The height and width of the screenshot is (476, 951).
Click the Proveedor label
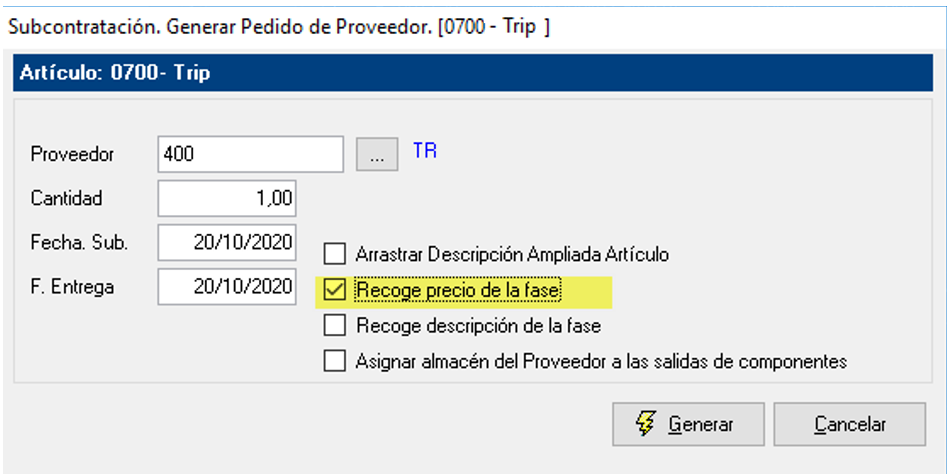pyautogui.click(x=72, y=154)
